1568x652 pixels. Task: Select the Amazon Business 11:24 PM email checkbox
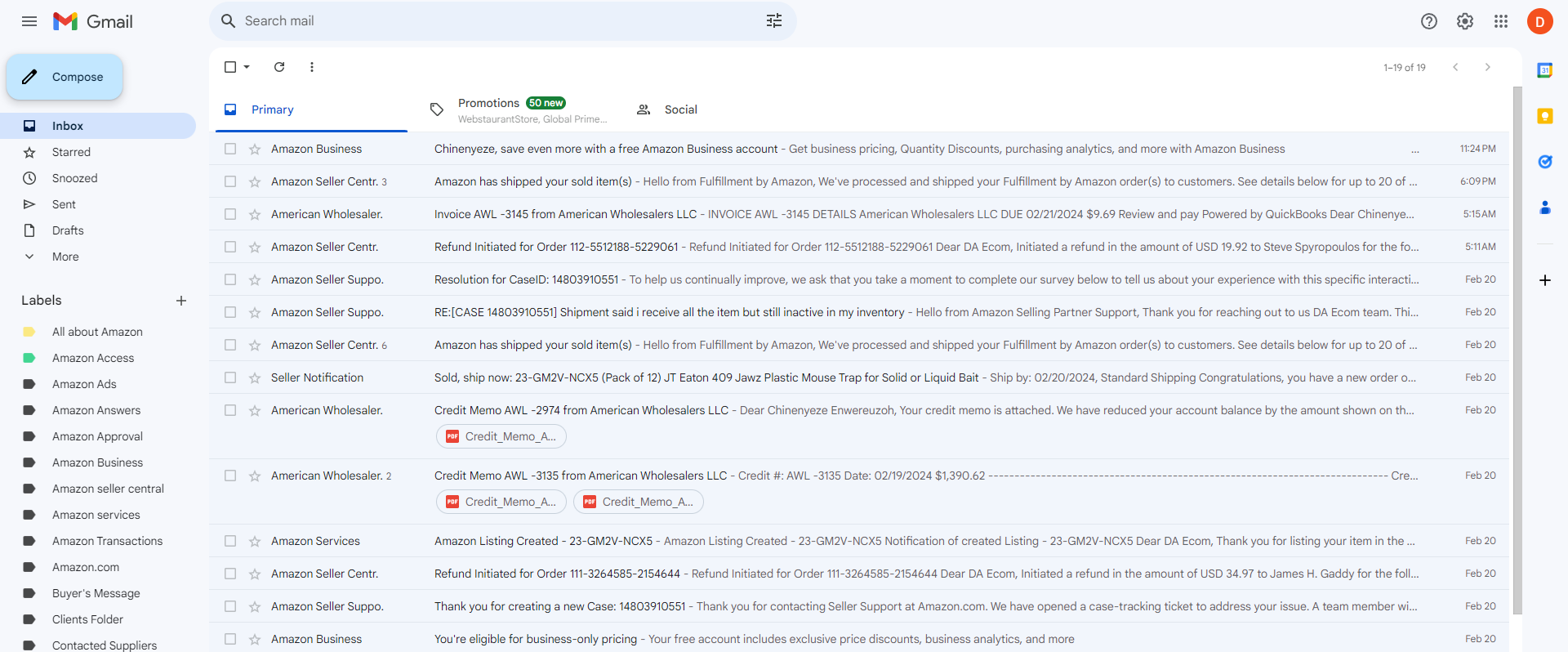pyautogui.click(x=230, y=149)
